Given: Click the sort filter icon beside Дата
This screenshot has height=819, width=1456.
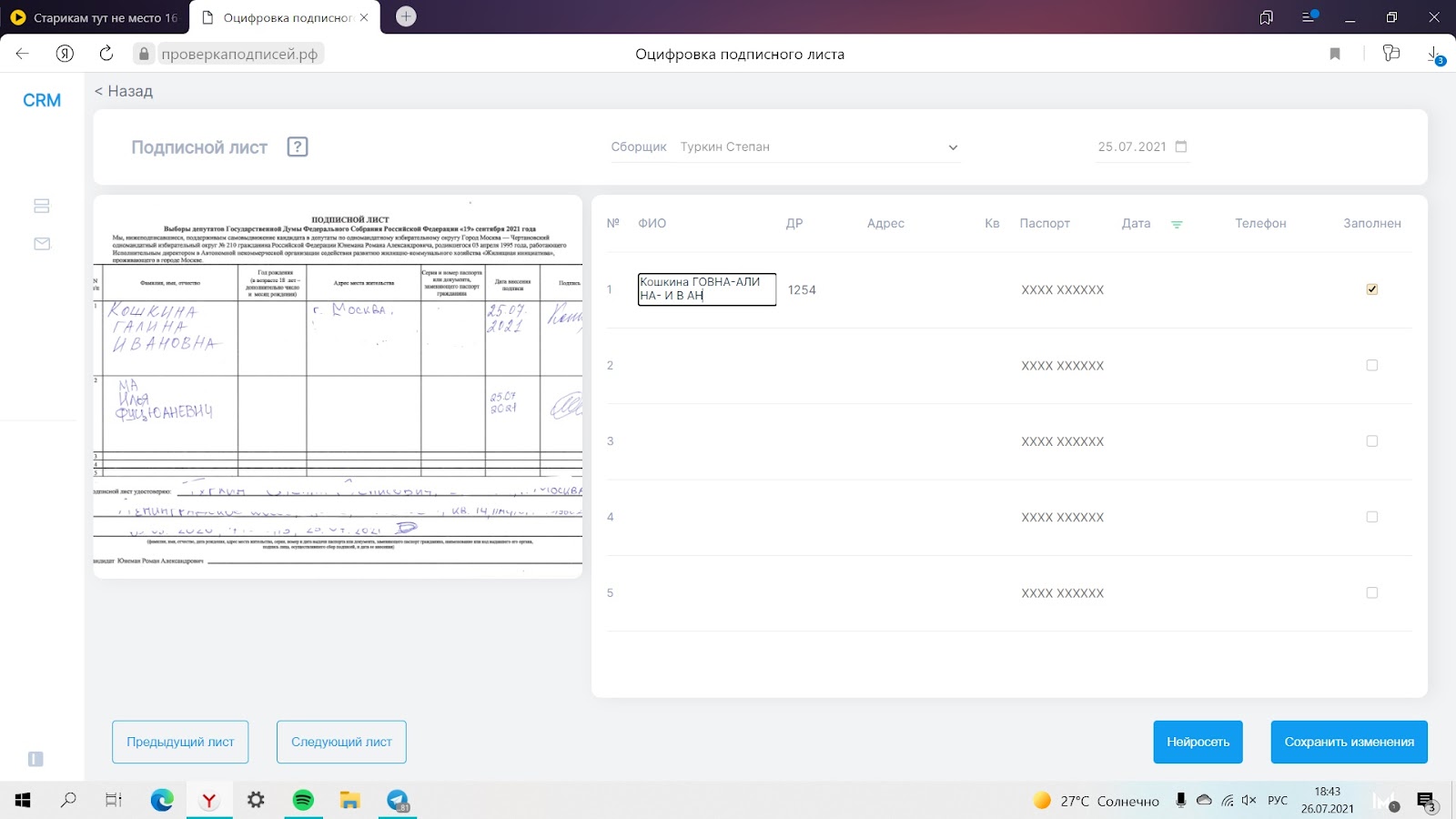Looking at the screenshot, I should point(1177,224).
